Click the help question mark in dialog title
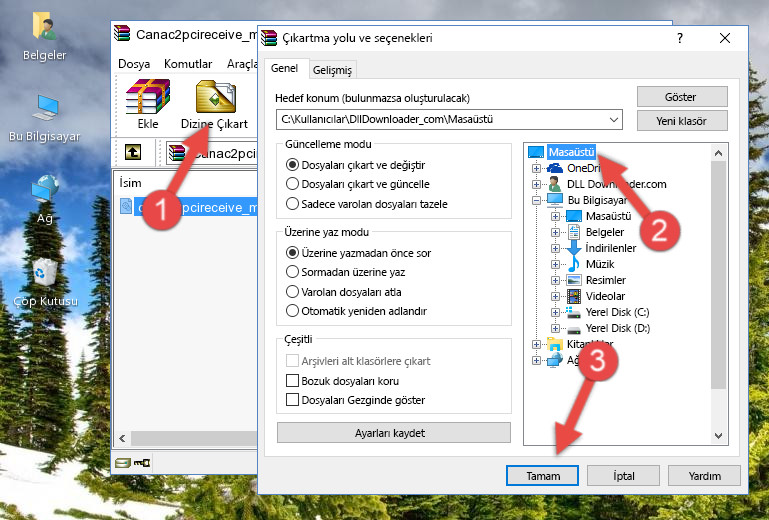769x520 pixels. [680, 38]
